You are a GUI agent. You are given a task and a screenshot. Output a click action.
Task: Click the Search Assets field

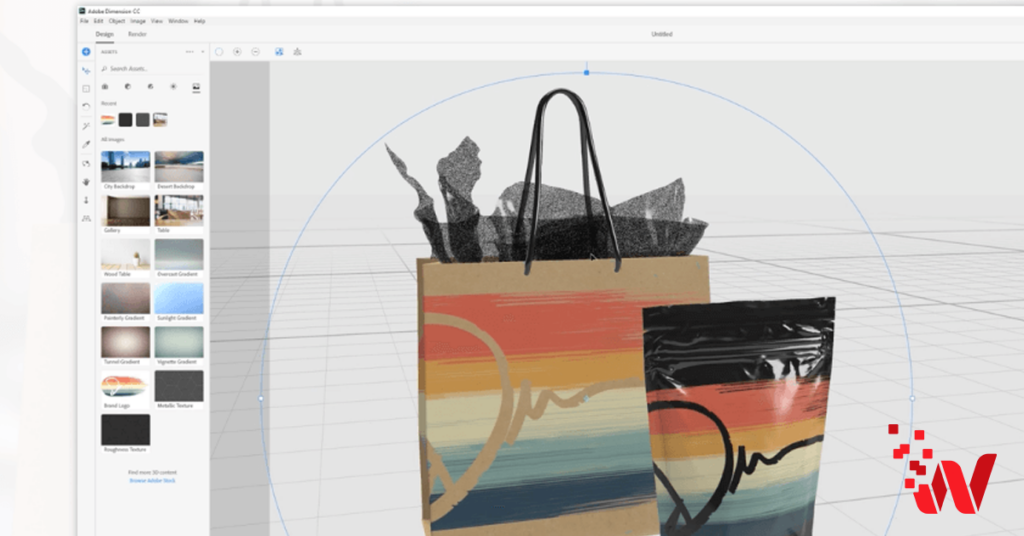[x=150, y=69]
